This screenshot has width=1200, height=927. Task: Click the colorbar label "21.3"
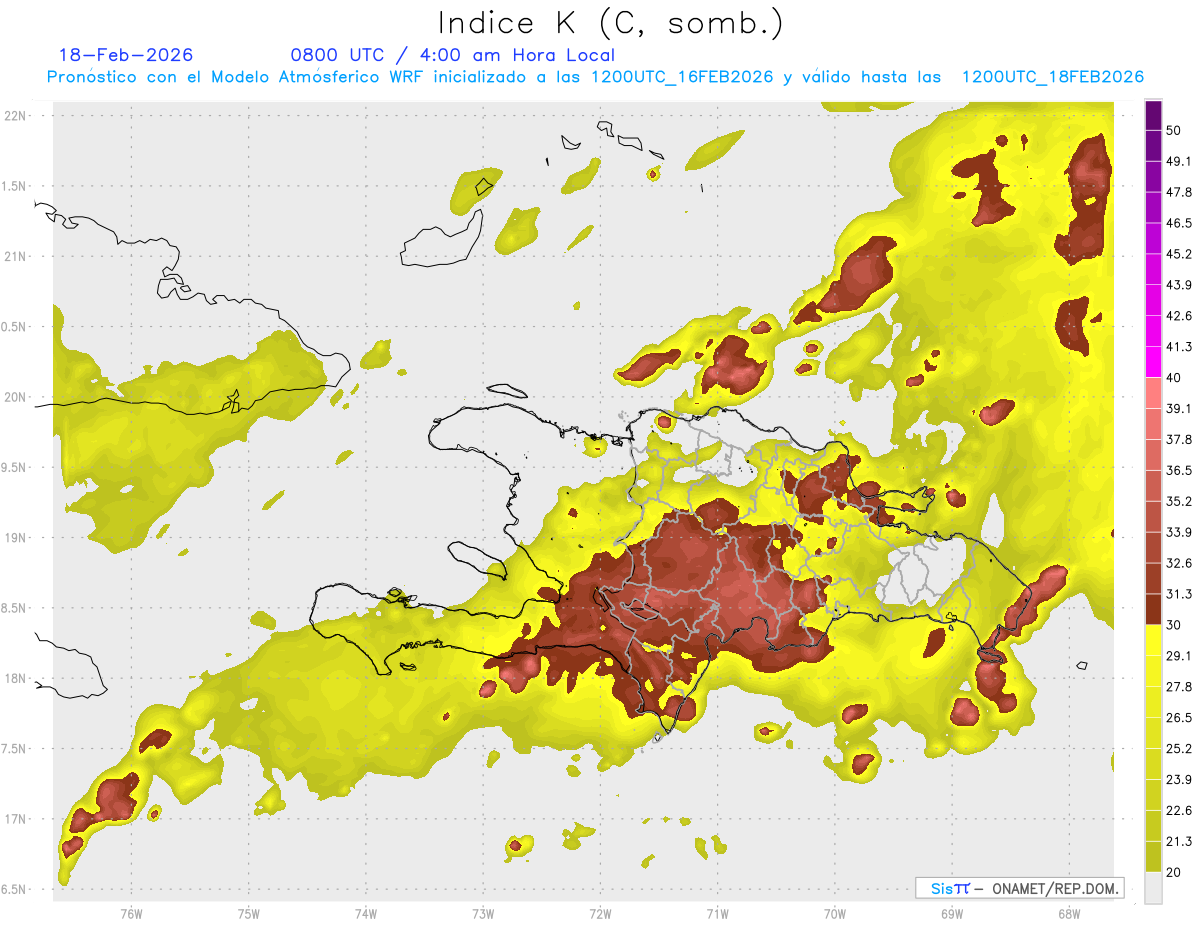[1179, 841]
